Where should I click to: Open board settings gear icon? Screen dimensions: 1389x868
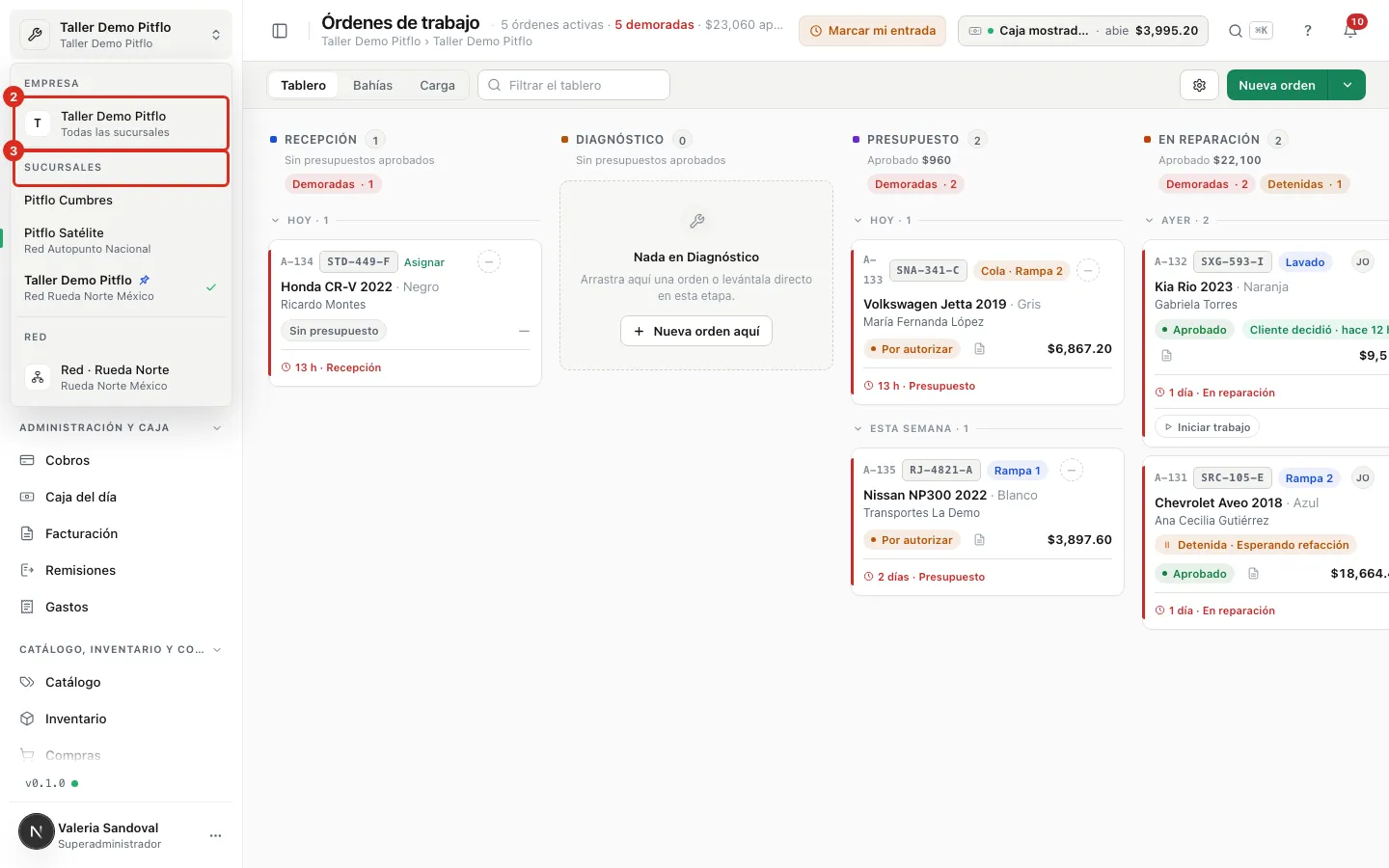tap(1199, 85)
